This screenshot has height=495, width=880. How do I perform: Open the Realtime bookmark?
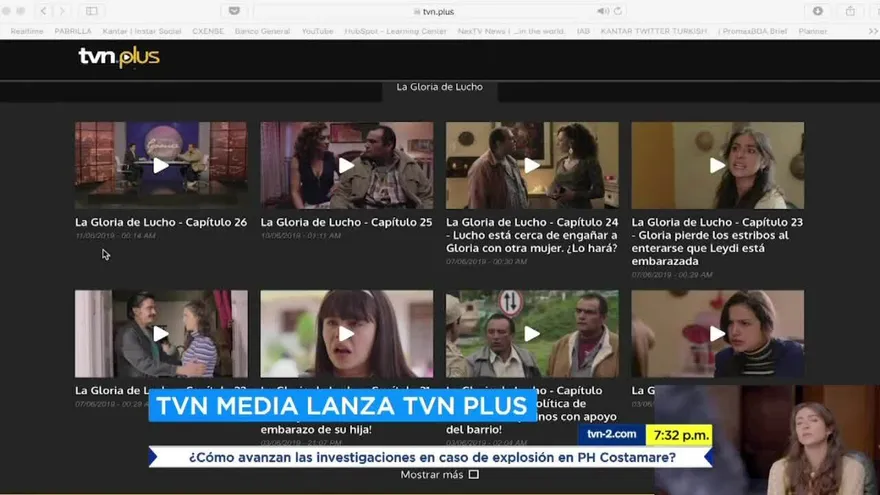tap(27, 31)
